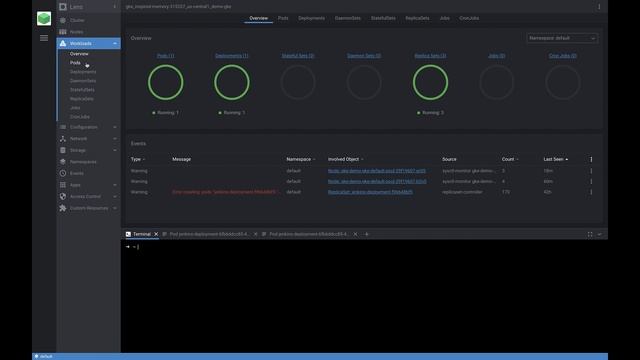This screenshot has height=360, width=640.
Task: Sort events by Count column
Action: coord(510,159)
